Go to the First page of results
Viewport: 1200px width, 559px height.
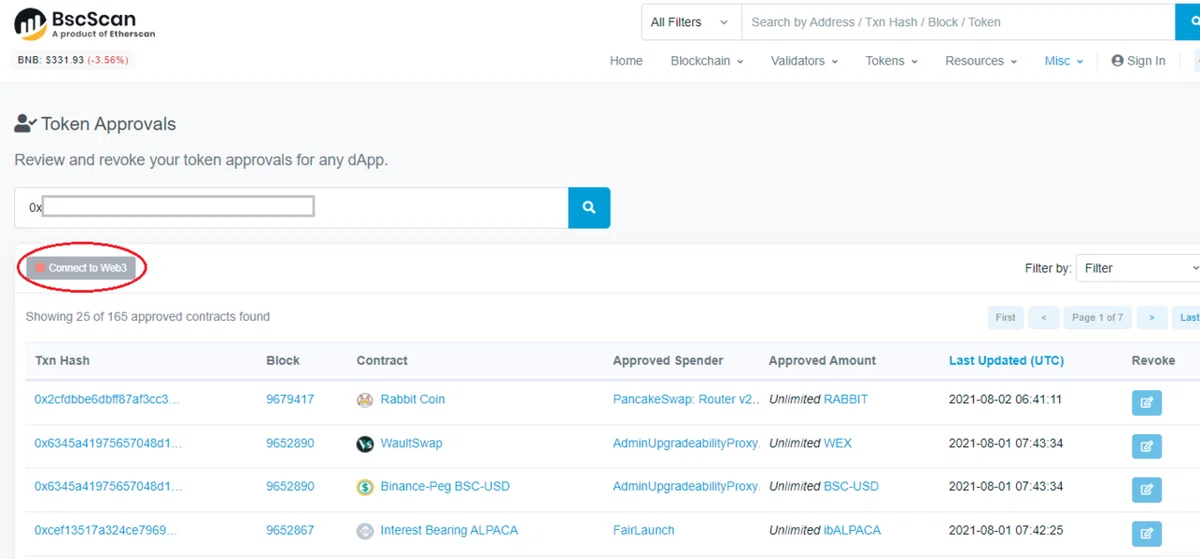coord(1006,317)
